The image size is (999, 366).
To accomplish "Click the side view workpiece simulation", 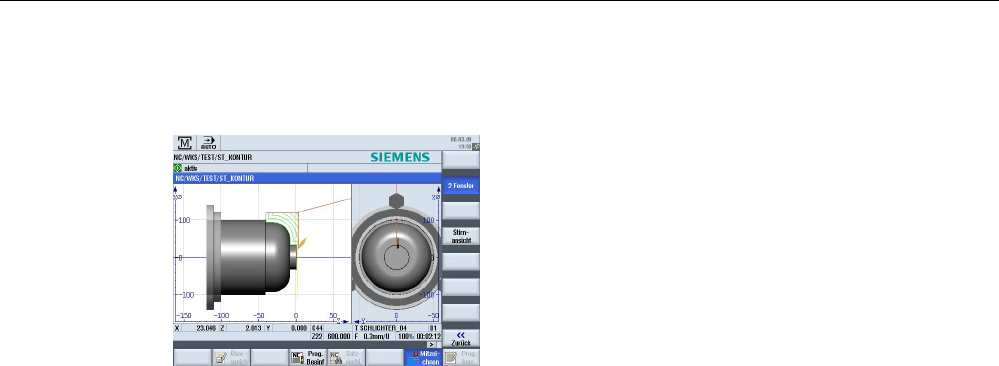I will tap(262, 254).
